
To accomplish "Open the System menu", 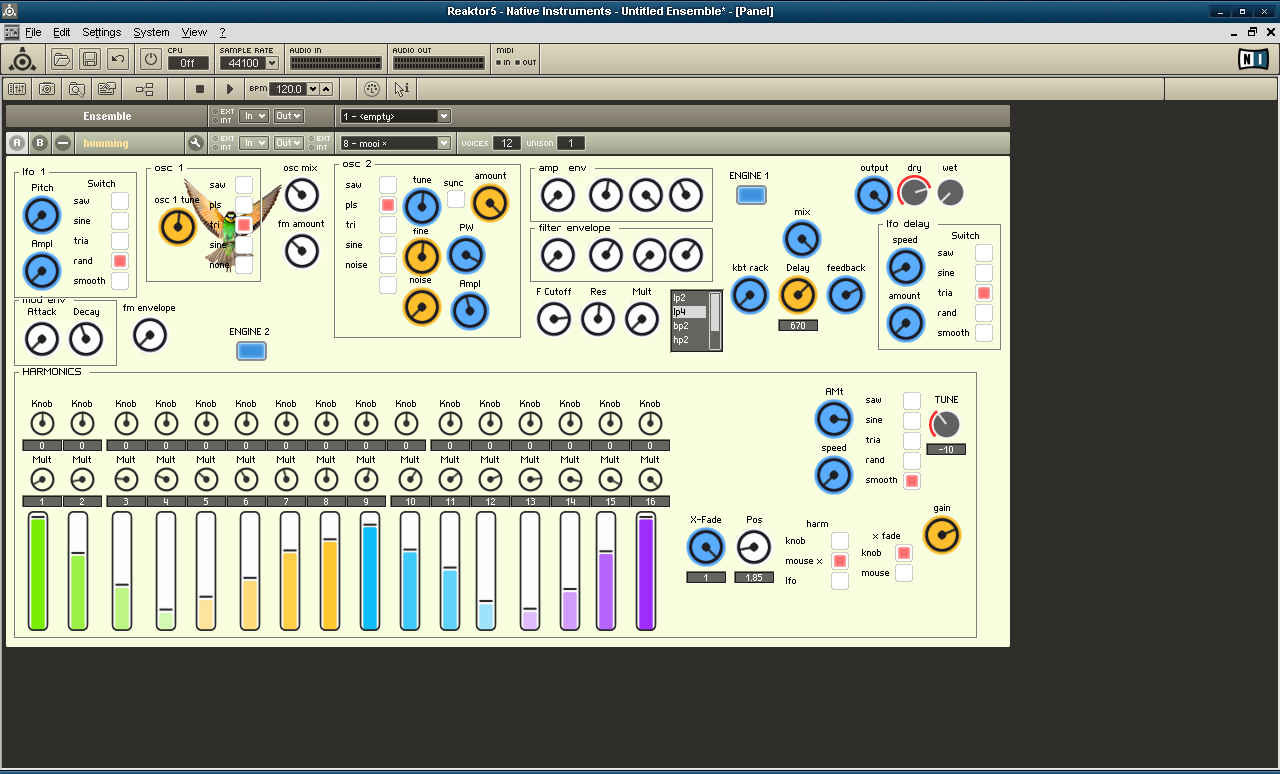I will [x=151, y=32].
